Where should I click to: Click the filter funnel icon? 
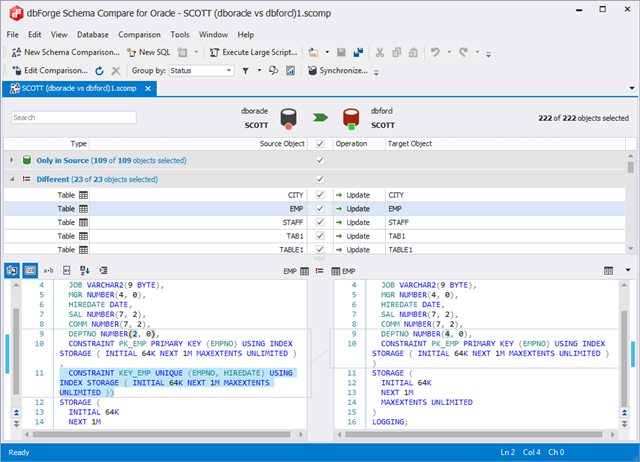246,71
